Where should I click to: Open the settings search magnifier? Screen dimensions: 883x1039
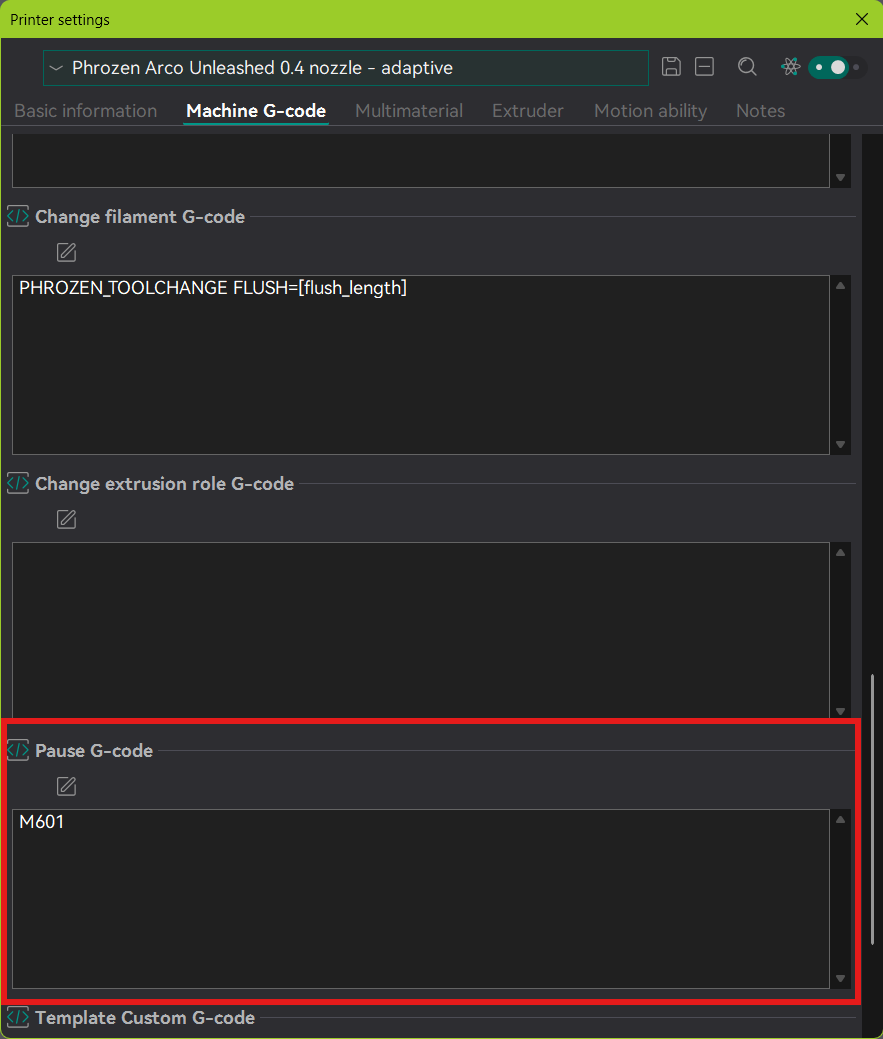[x=747, y=67]
